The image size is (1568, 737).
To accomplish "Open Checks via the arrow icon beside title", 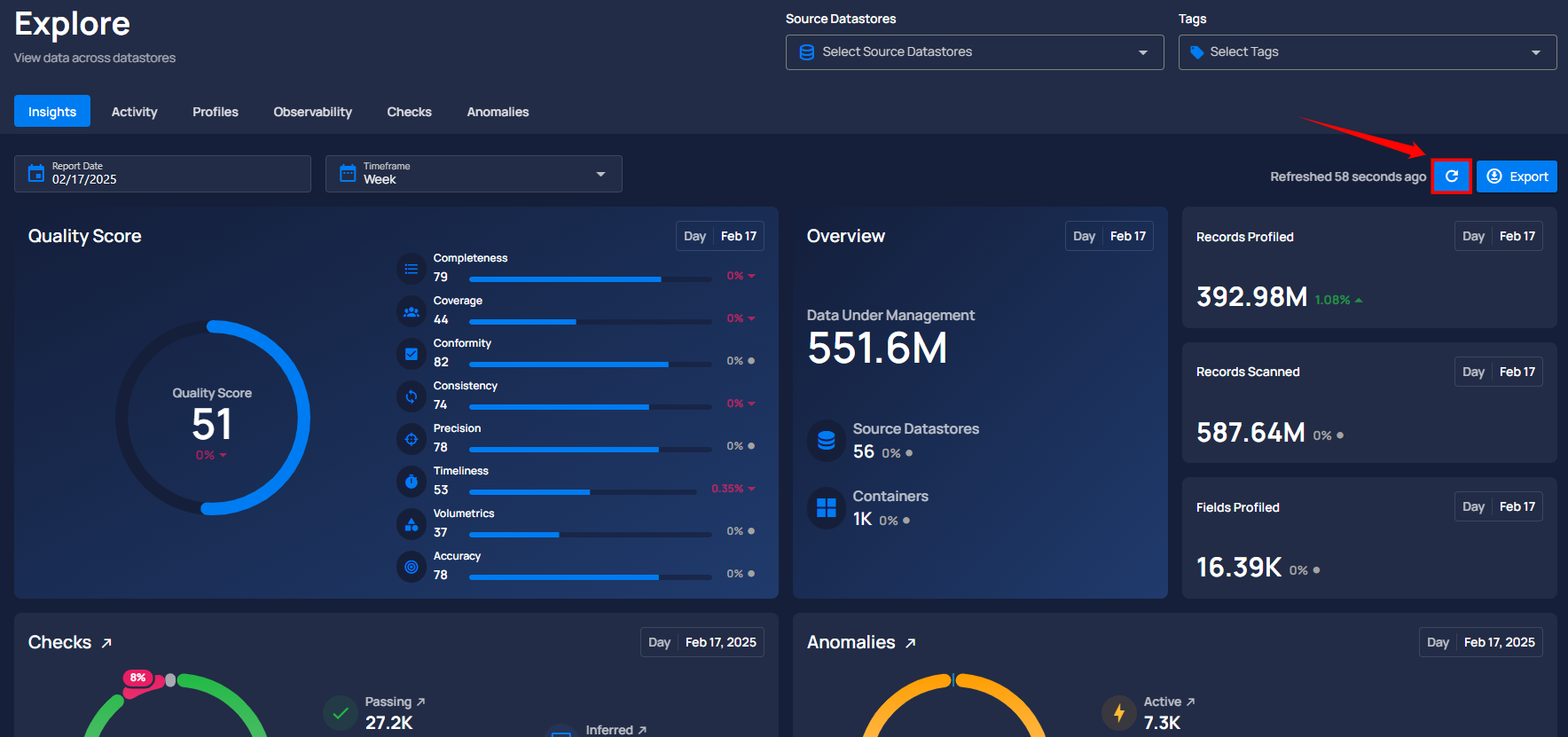I will (x=106, y=643).
